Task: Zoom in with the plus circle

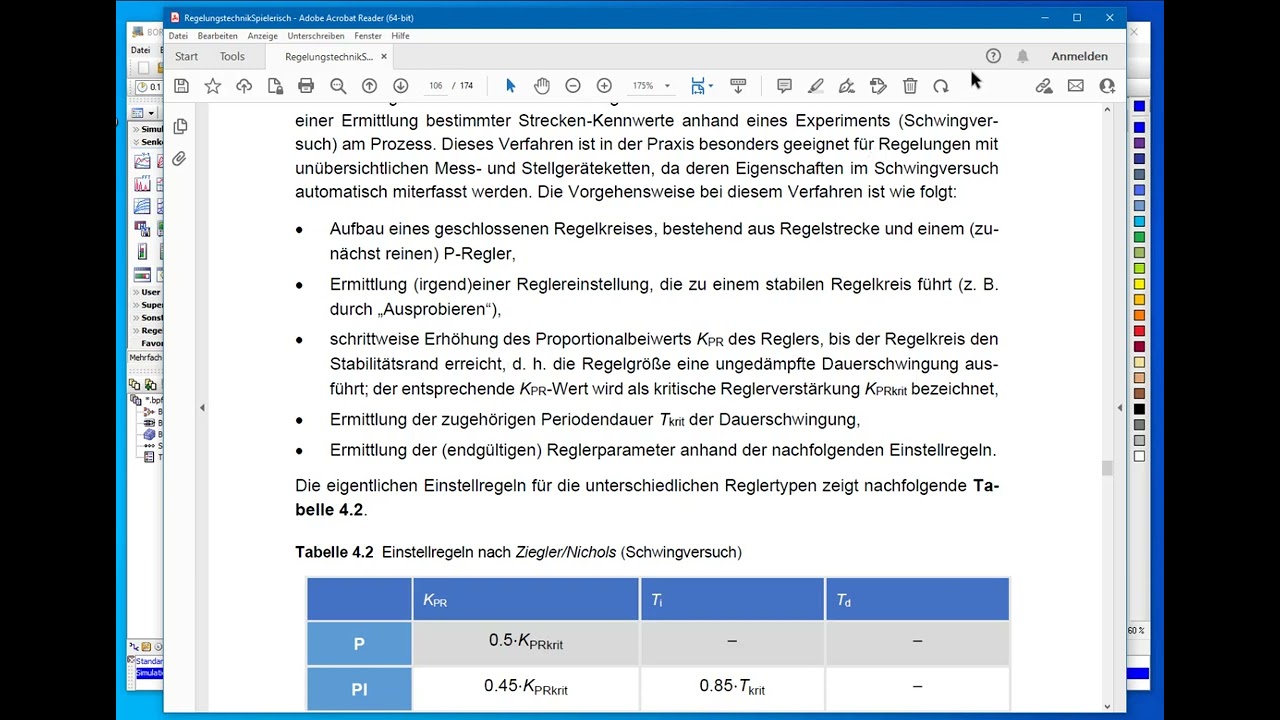Action: click(x=604, y=86)
